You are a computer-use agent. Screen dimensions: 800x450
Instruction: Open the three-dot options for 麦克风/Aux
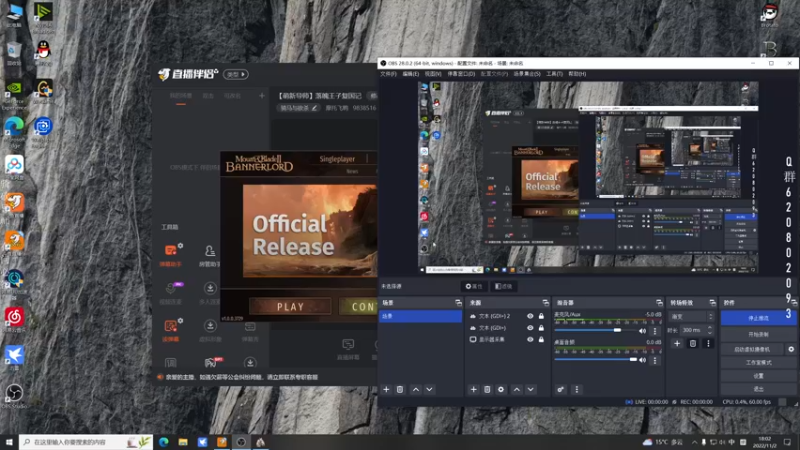pos(655,331)
